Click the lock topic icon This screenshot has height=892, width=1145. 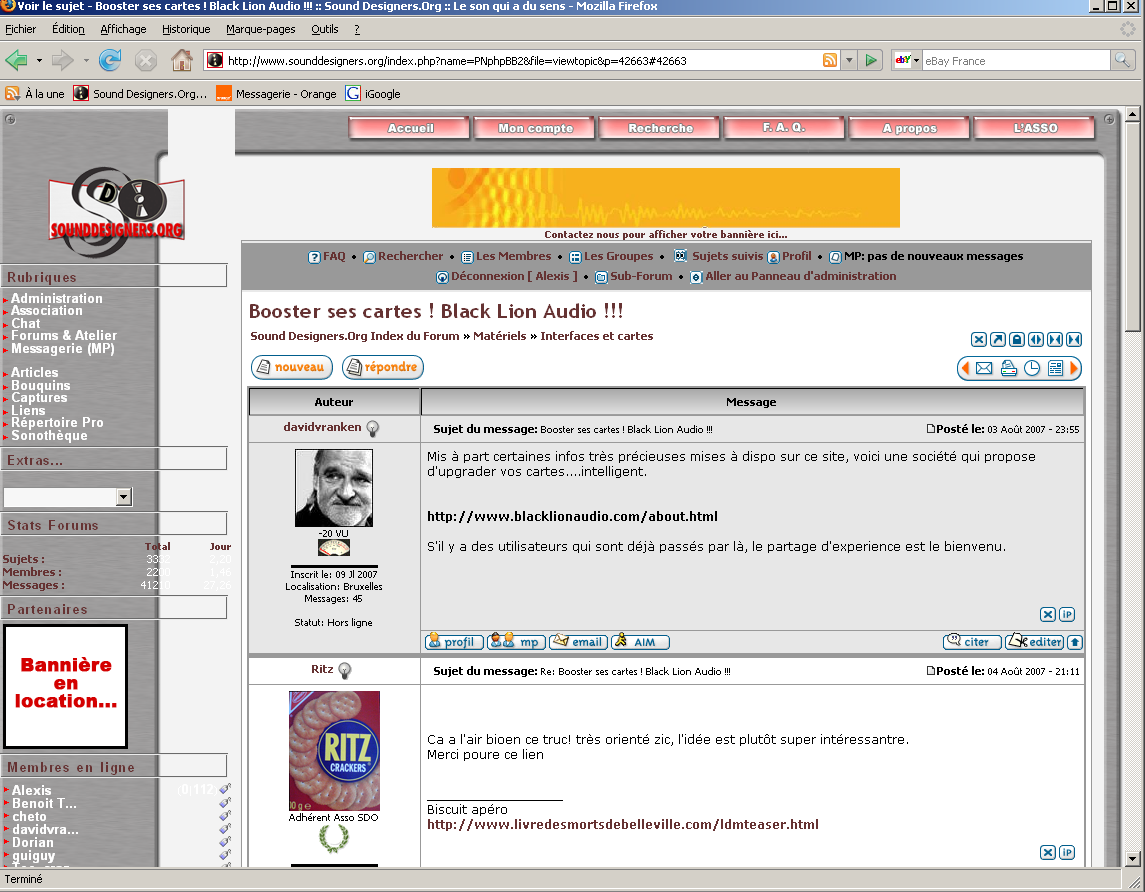pyautogui.click(x=1016, y=340)
